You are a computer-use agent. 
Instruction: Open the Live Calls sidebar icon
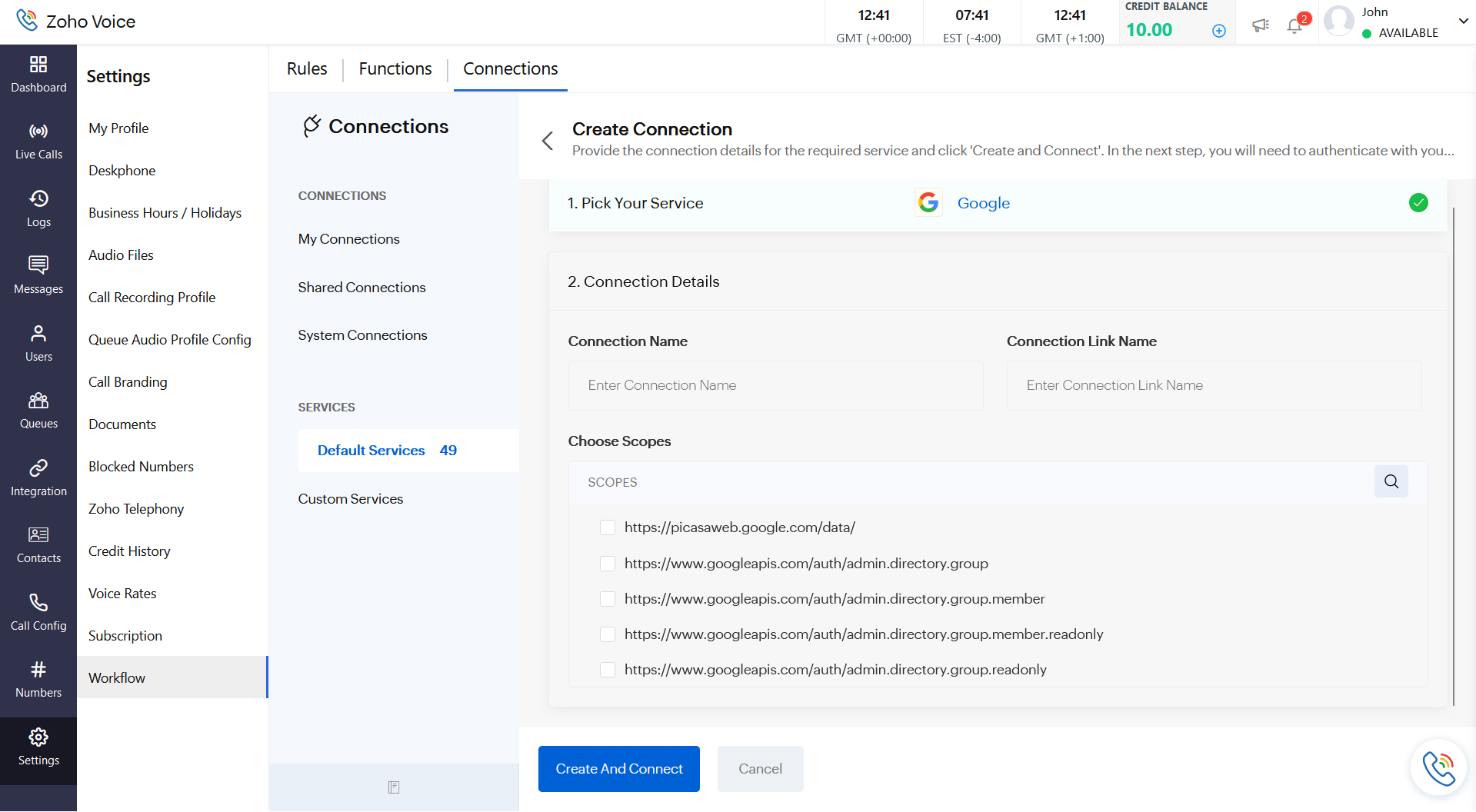[38, 141]
